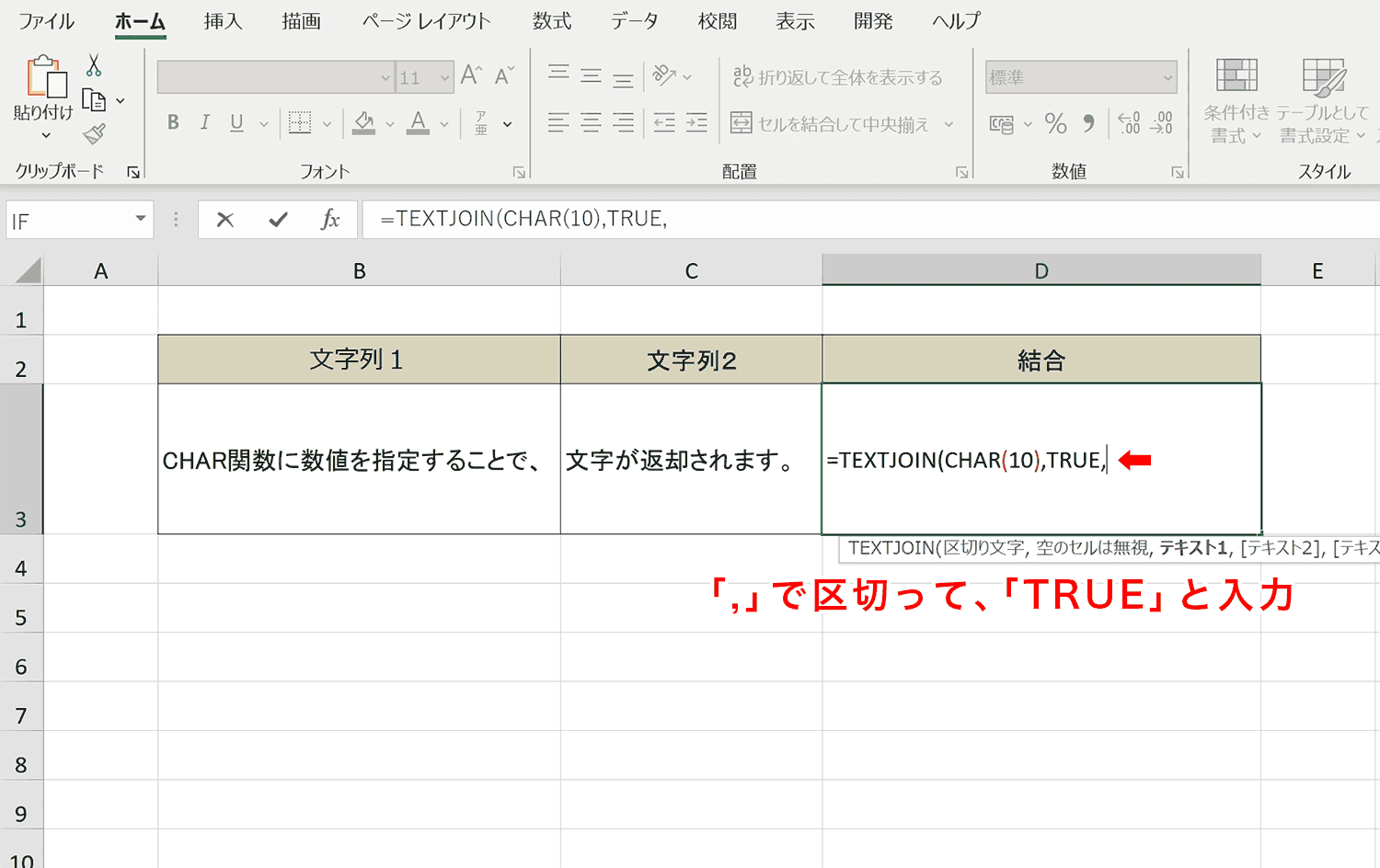Screen dimensions: 1380x868
Task: Expand the borders dropdown arrow
Action: coord(327,124)
